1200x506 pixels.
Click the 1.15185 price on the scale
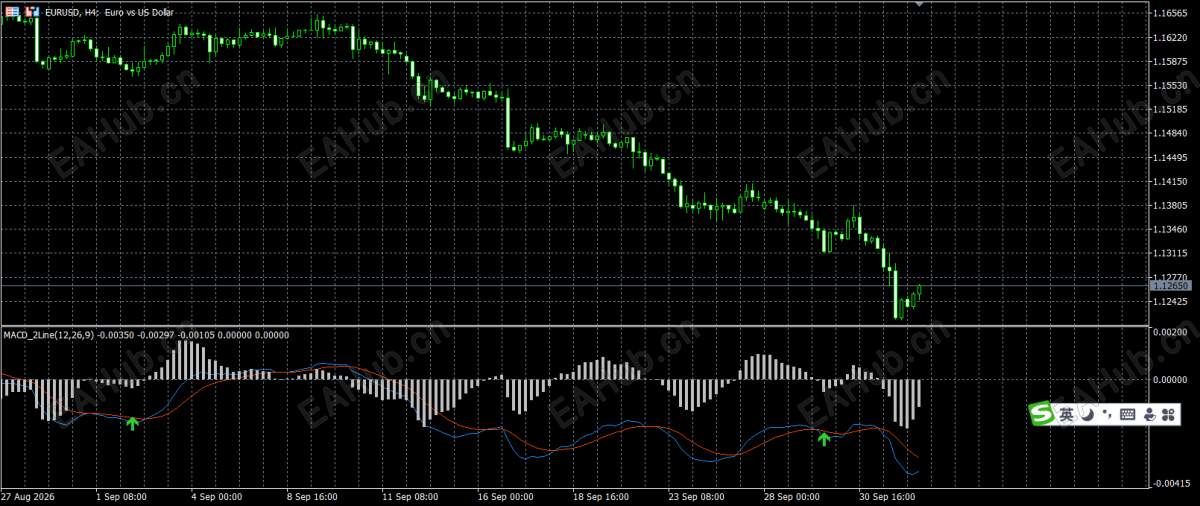click(x=1171, y=110)
